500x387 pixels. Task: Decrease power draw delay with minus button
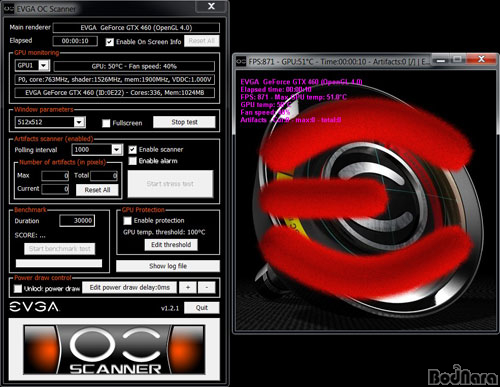tap(206, 287)
